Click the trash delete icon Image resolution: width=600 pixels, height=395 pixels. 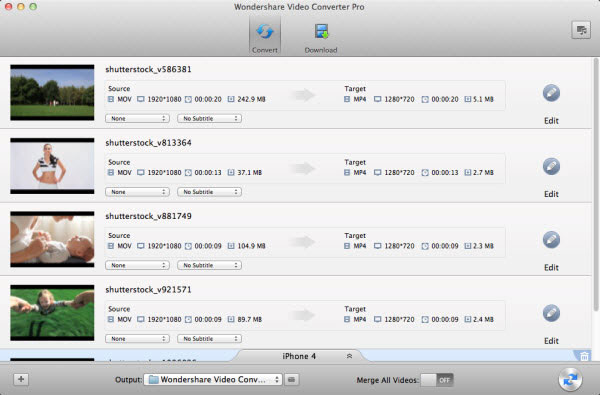click(584, 356)
